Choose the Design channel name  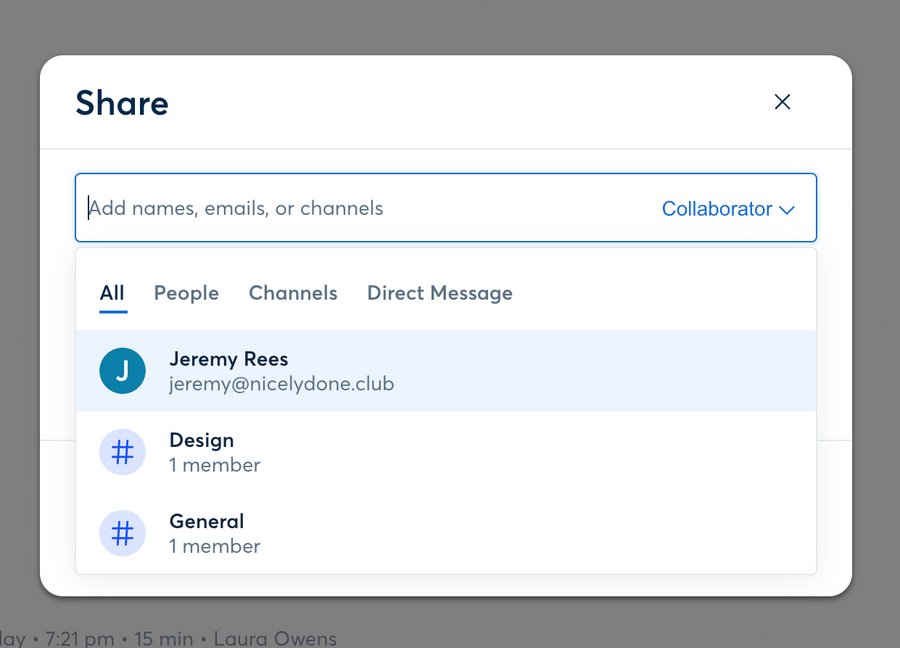202,440
